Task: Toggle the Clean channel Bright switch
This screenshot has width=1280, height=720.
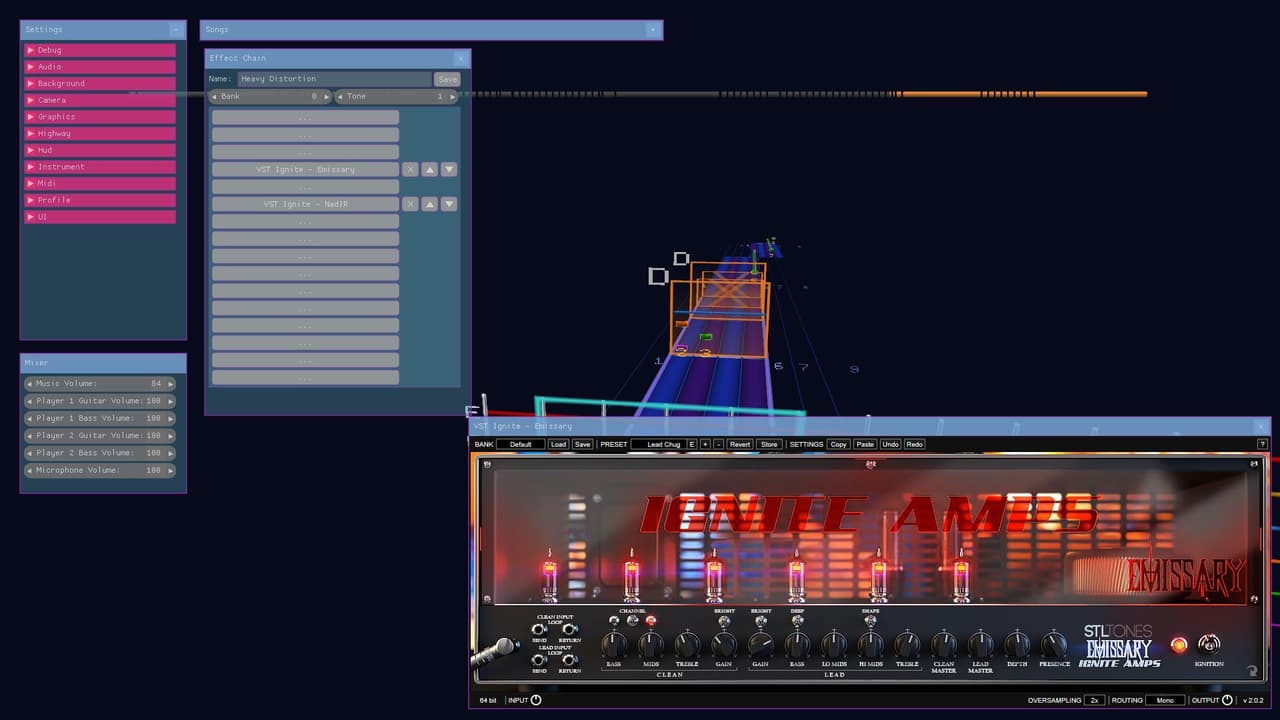Action: pos(724,621)
